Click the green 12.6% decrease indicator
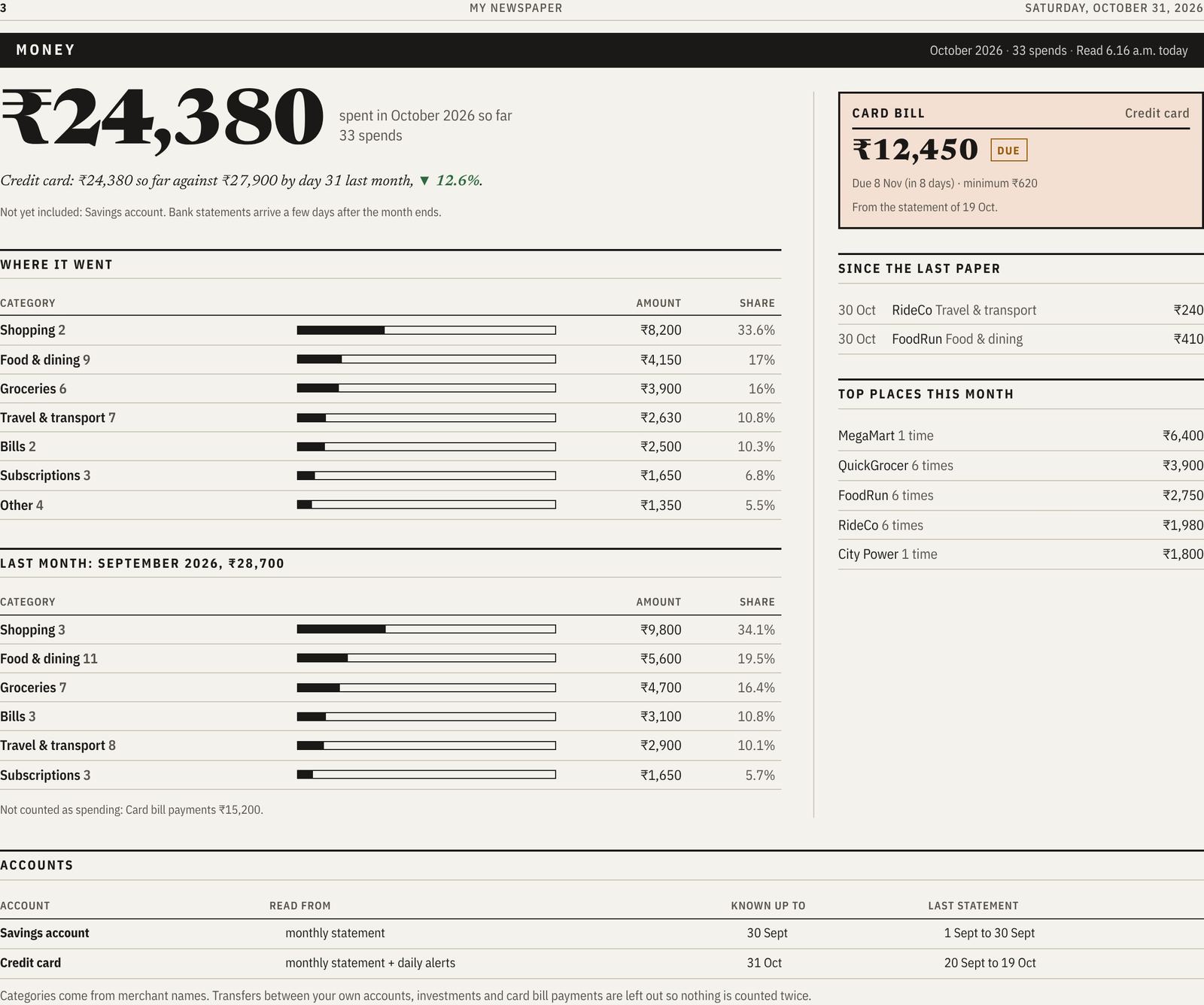 tap(450, 181)
